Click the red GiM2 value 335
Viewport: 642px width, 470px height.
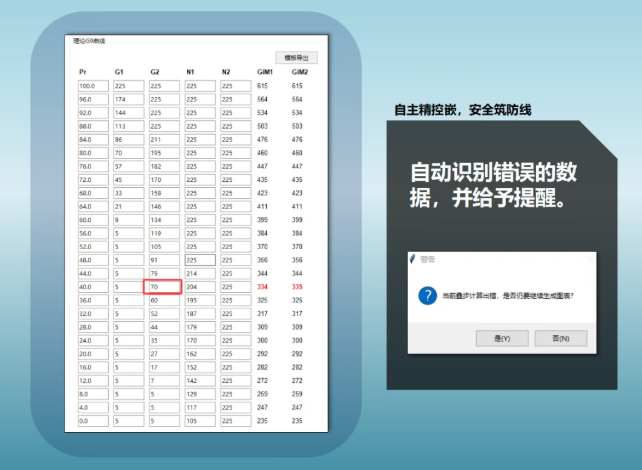[298, 287]
